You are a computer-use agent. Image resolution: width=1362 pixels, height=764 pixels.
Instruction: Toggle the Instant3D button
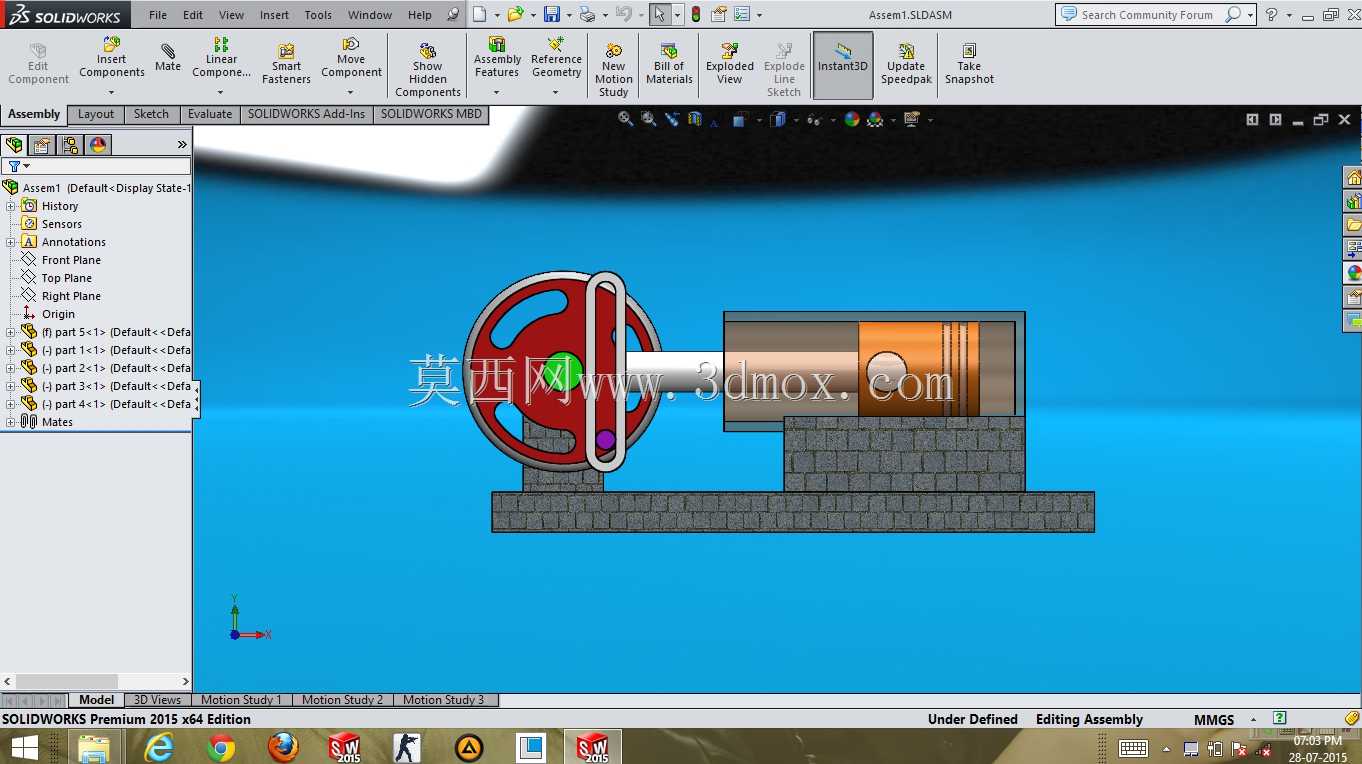tap(843, 64)
